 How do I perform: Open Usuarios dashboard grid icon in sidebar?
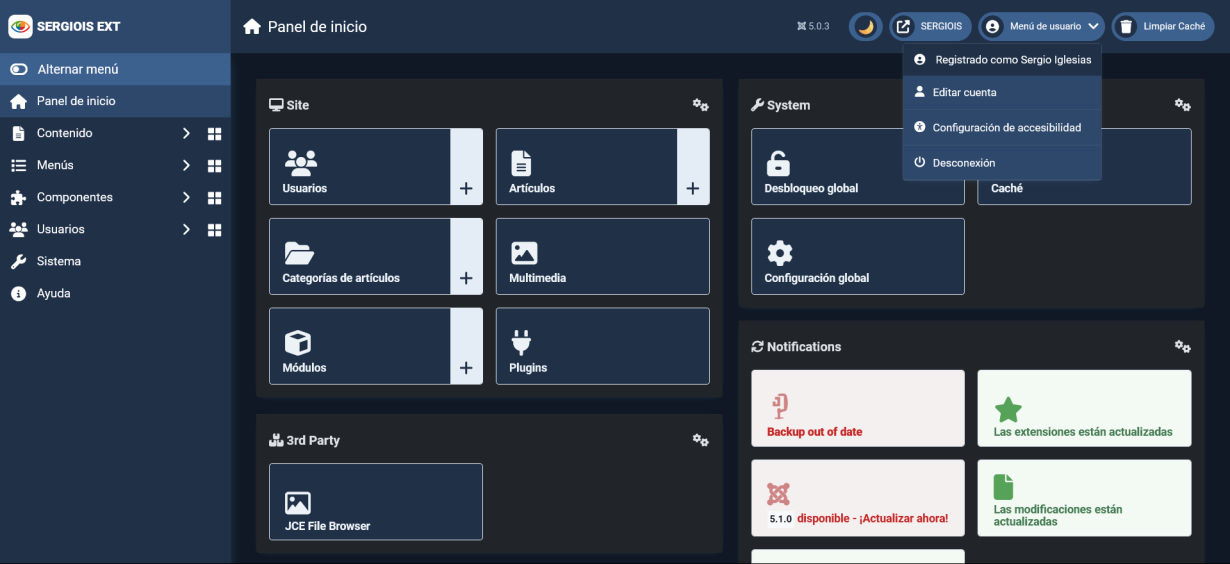214,229
